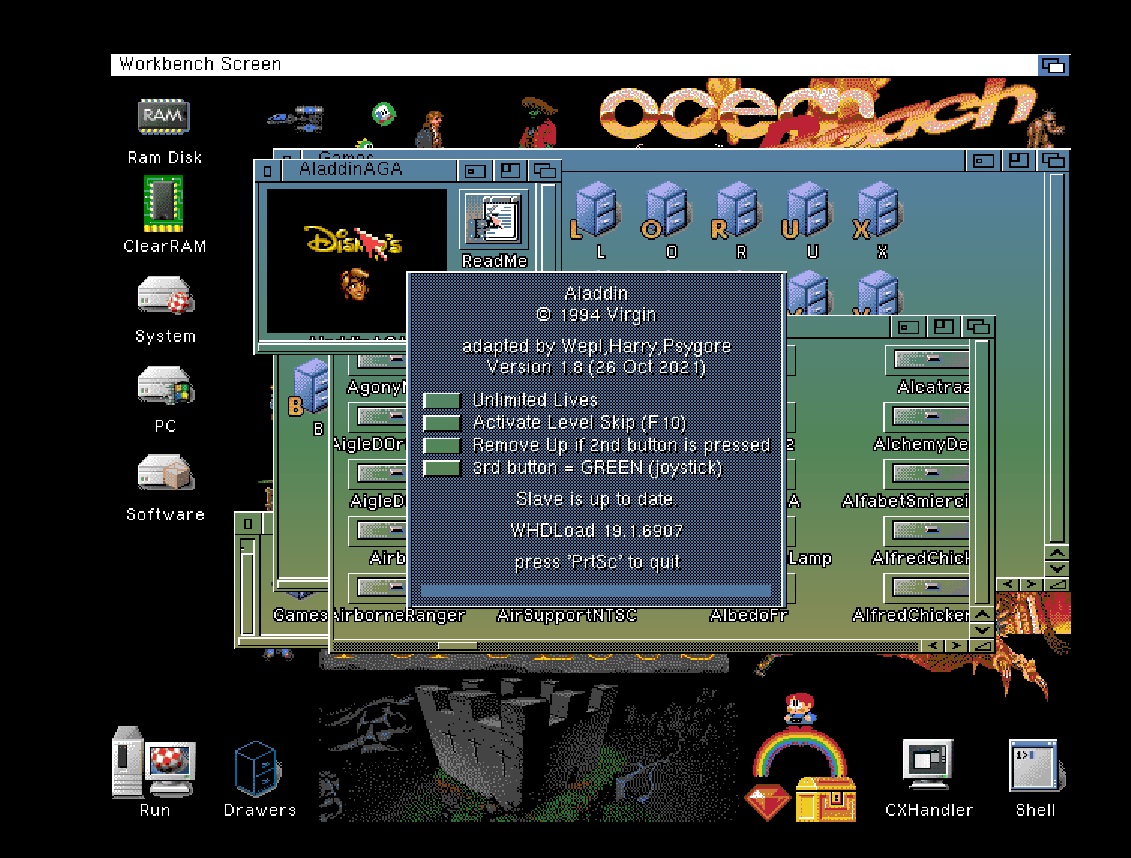The width and height of the screenshot is (1131, 858).
Task: Toggle Activate Level Skip (F10) option
Action: [x=441, y=423]
